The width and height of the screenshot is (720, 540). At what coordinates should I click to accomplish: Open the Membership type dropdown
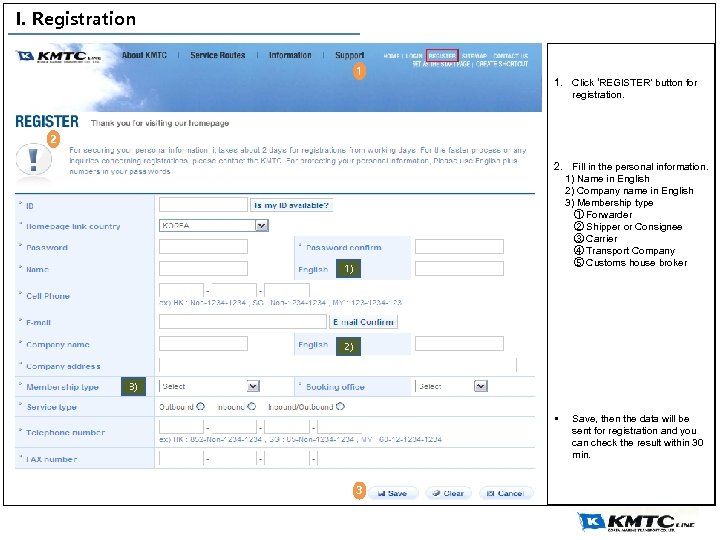click(209, 386)
